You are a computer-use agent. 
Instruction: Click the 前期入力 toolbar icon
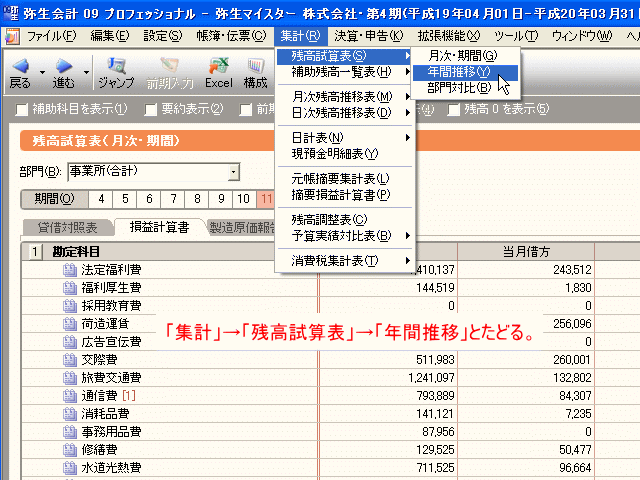[x=169, y=65]
